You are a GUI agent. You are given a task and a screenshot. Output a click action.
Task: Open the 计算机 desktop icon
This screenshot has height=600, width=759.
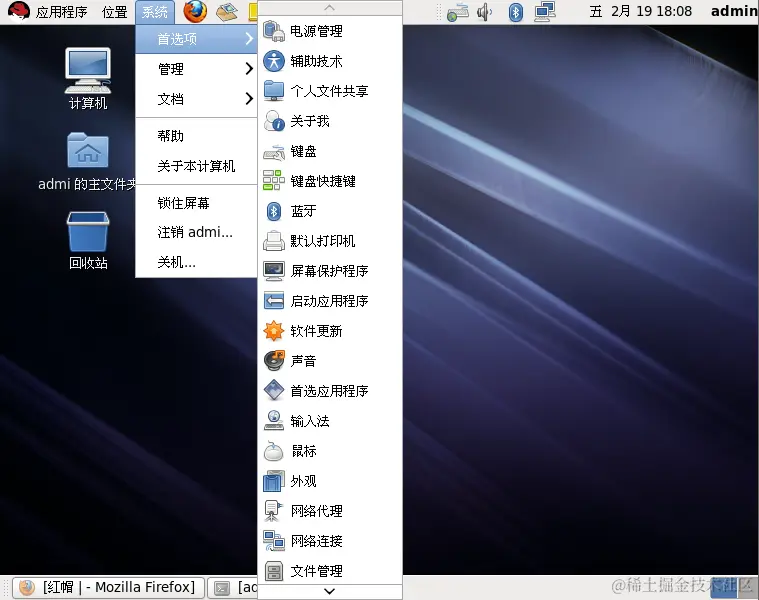(88, 79)
